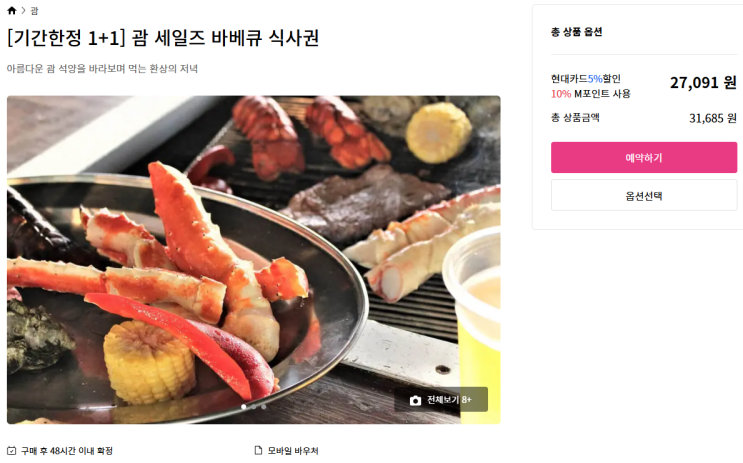Viewport: 743px width, 463px height.
Task: Select the 모바일 바우처 label
Action: click(x=293, y=451)
